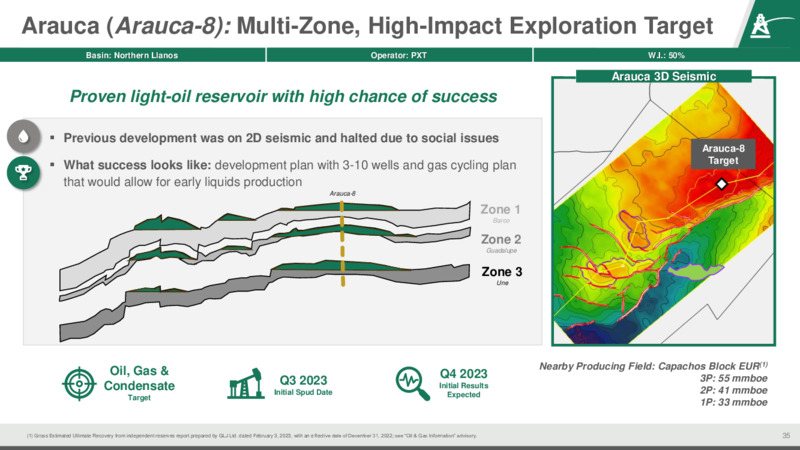Click the dashed Arauca-8 well line

342,243
